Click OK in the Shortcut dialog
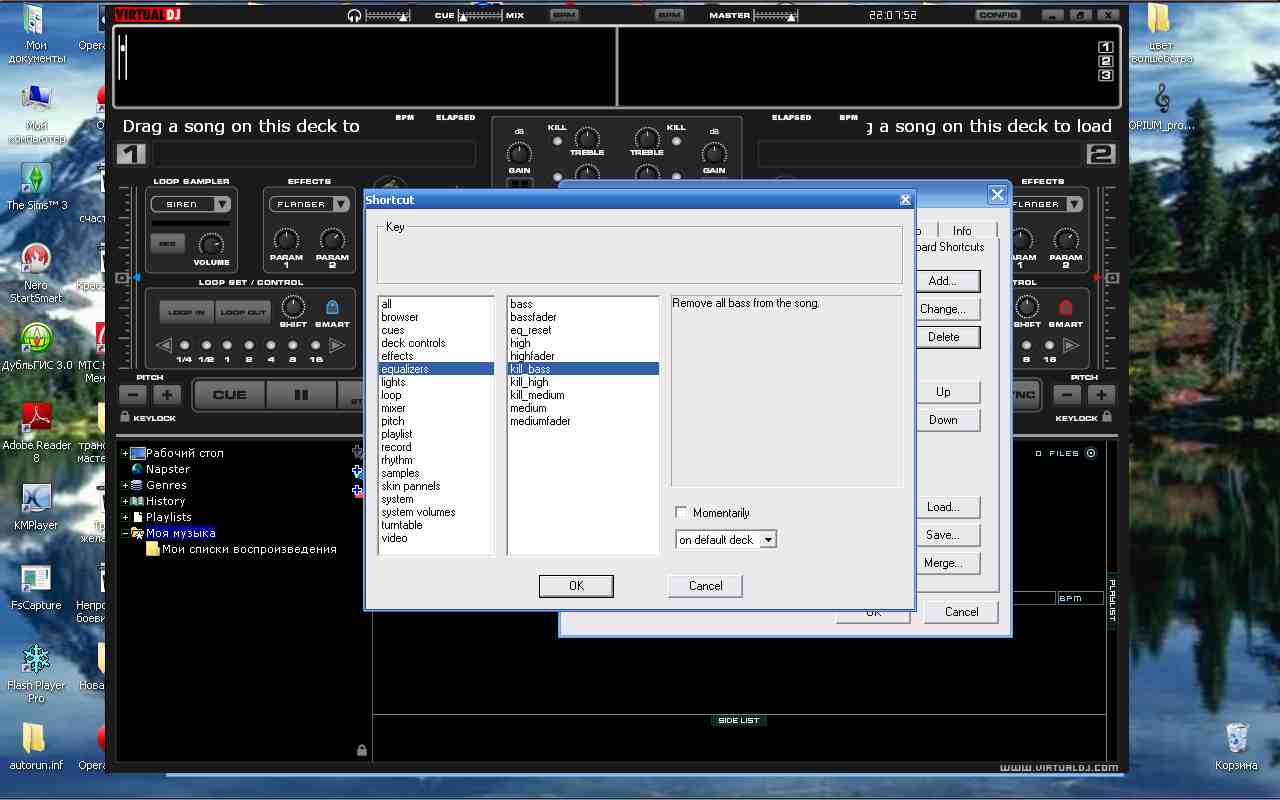 click(x=576, y=586)
